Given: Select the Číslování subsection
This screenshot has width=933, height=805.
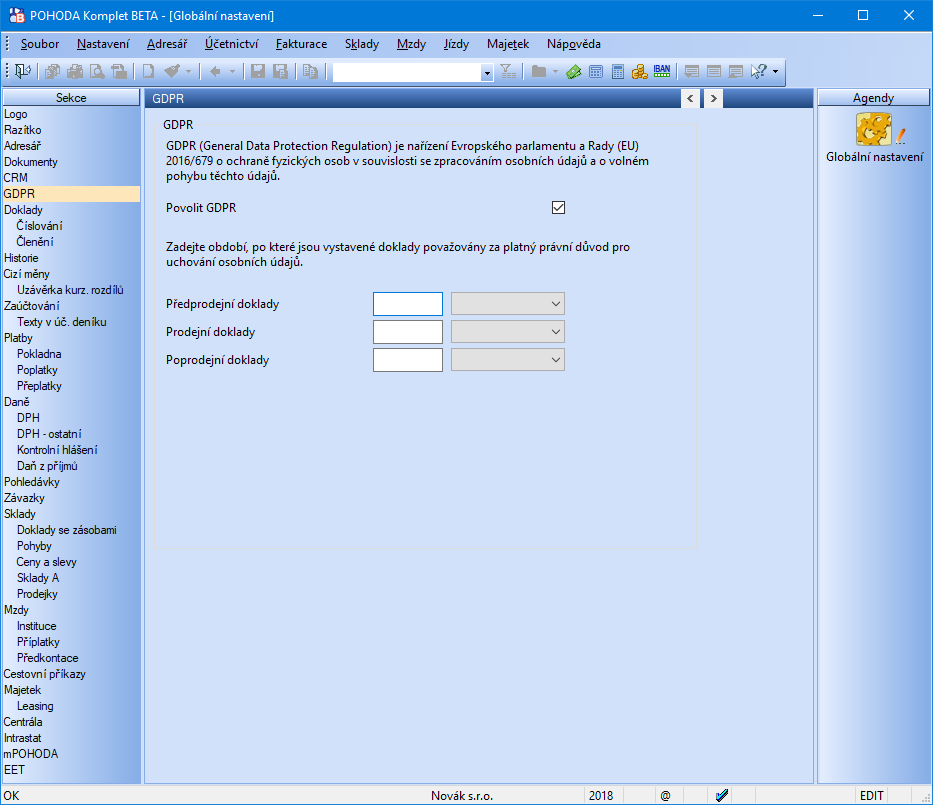Looking at the screenshot, I should point(39,226).
